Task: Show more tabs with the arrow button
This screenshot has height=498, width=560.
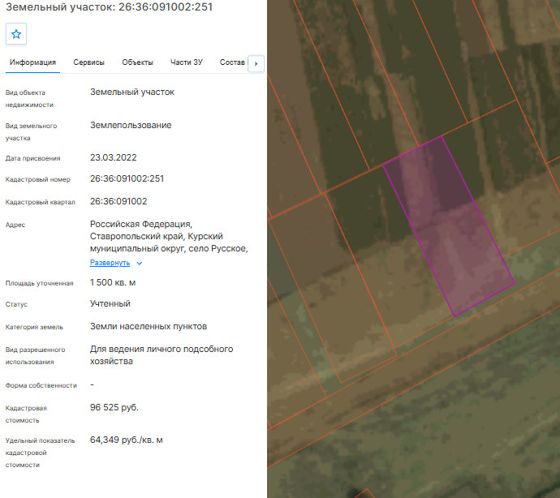Action: (x=256, y=64)
